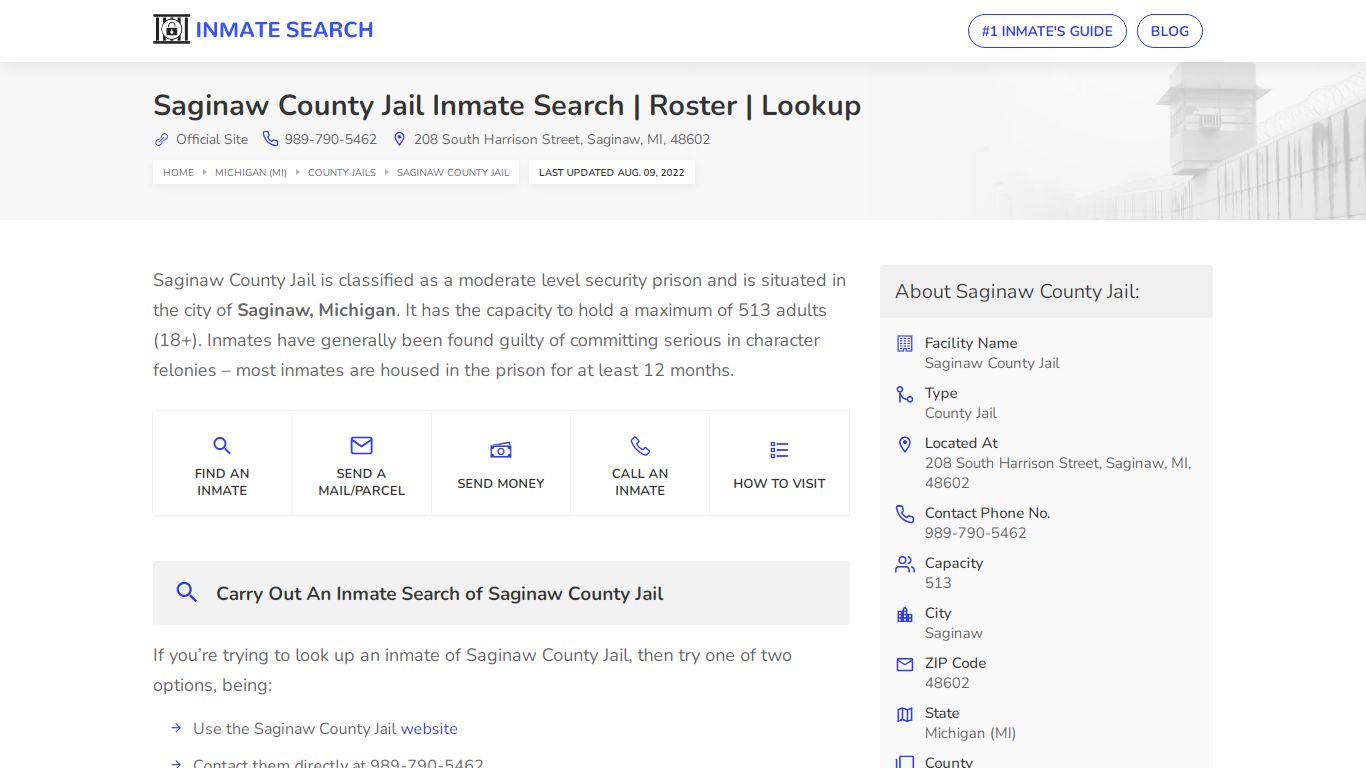Click the search icon in Carry Out heading
Image resolution: width=1366 pixels, height=768 pixels.
[x=186, y=592]
